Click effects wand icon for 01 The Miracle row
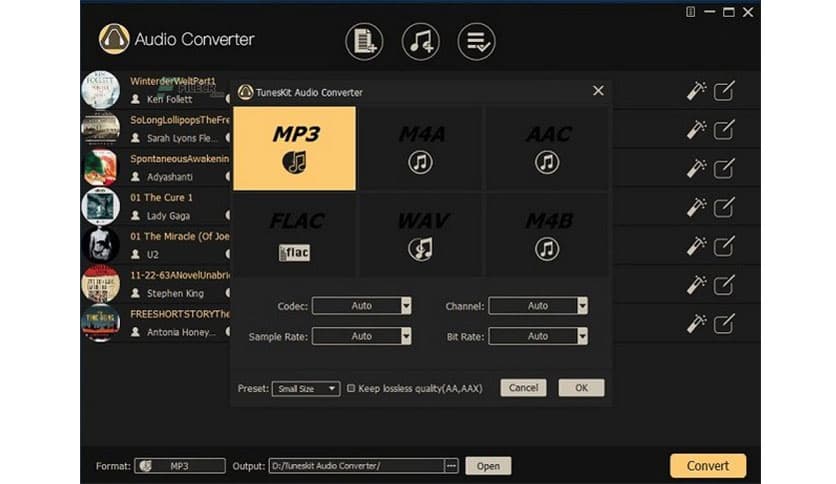This screenshot has height=484, width=836. pos(696,246)
